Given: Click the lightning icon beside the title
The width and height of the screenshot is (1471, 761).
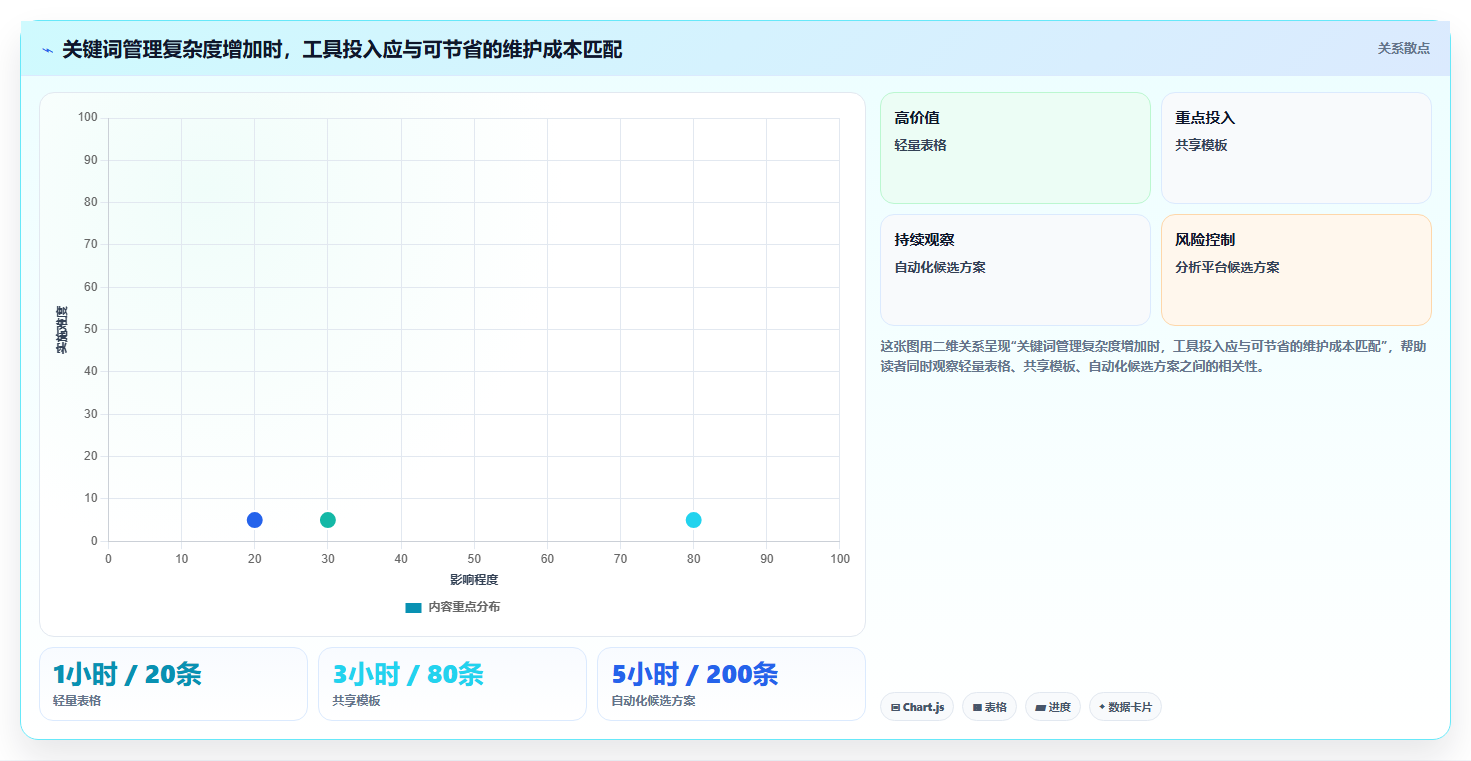Looking at the screenshot, I should click(x=47, y=50).
